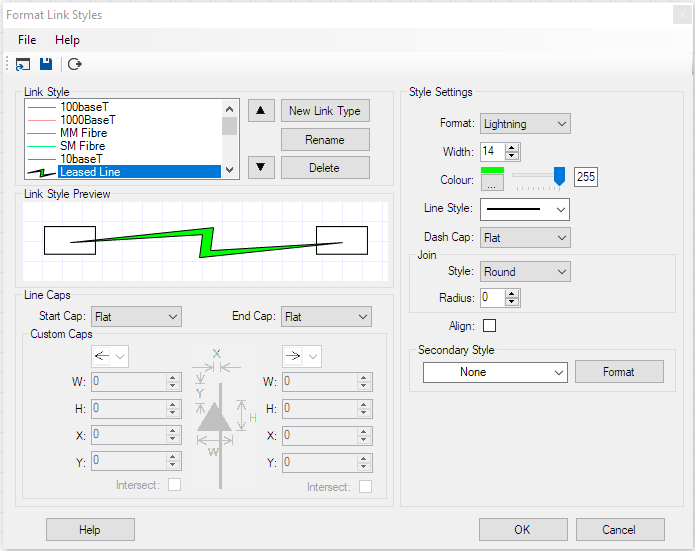Increase the Width value with up spinner
Screen dimensions: 695x551
tap(513, 147)
